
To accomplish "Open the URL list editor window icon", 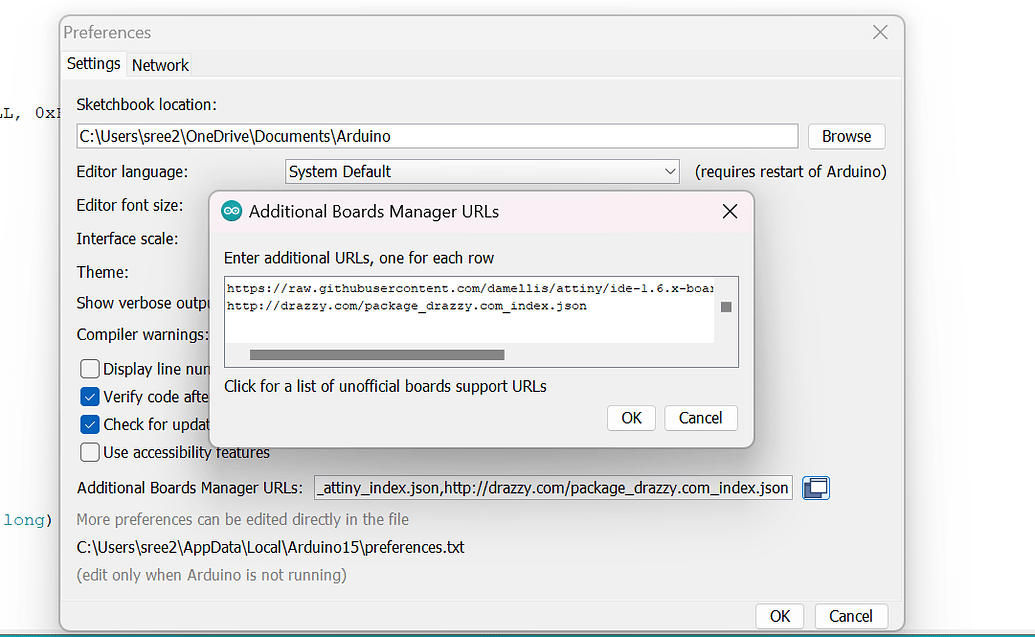I will tap(816, 488).
